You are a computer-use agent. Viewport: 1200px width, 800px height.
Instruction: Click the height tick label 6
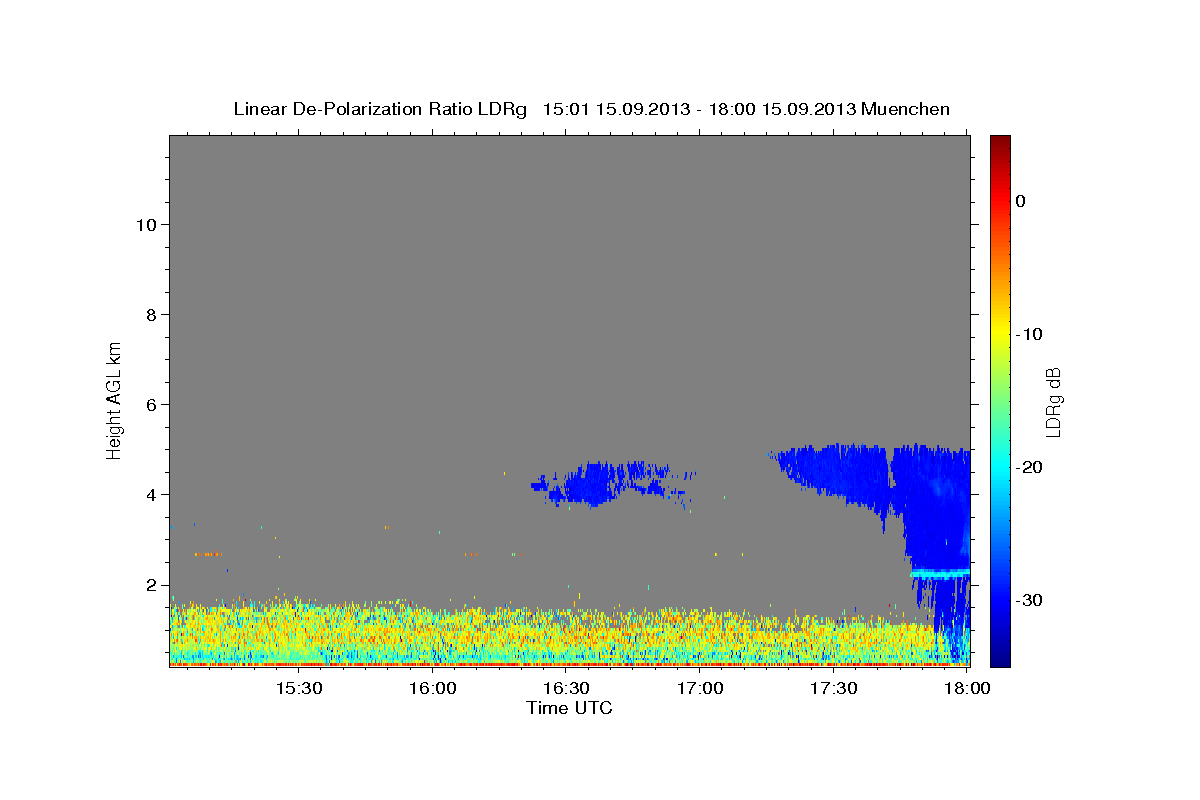pos(151,404)
